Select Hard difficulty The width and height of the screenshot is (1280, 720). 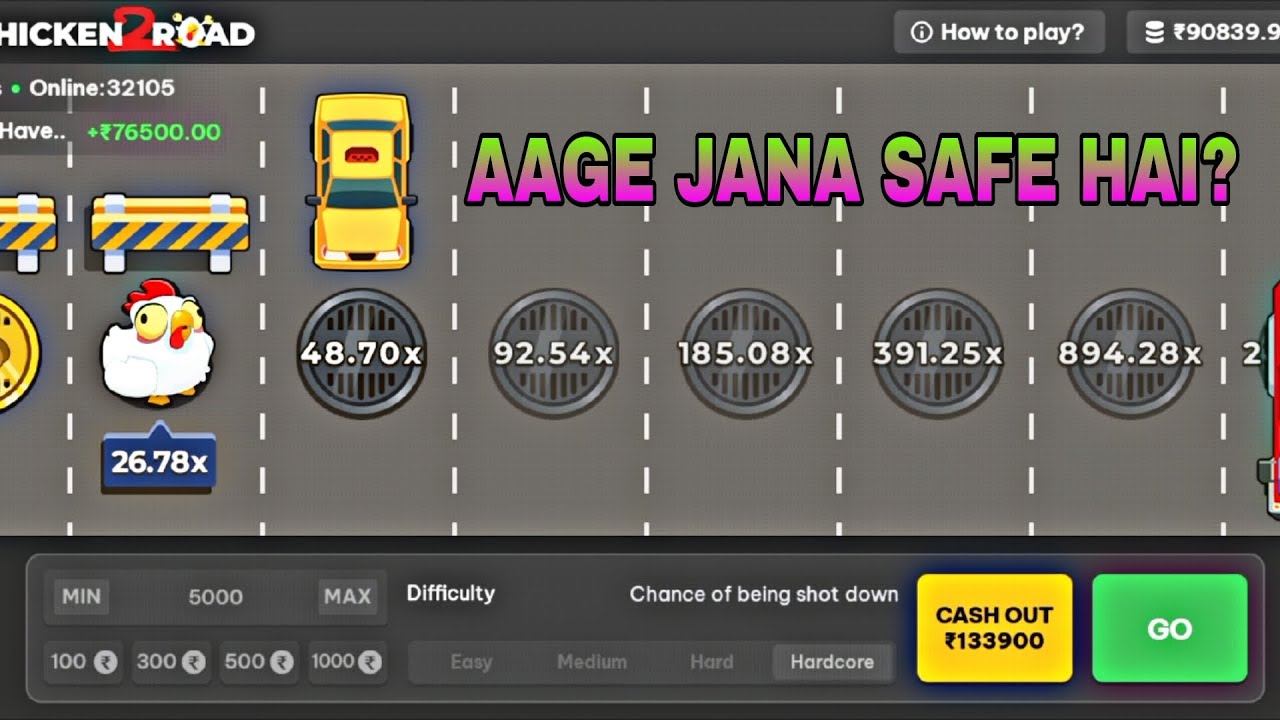pos(711,662)
